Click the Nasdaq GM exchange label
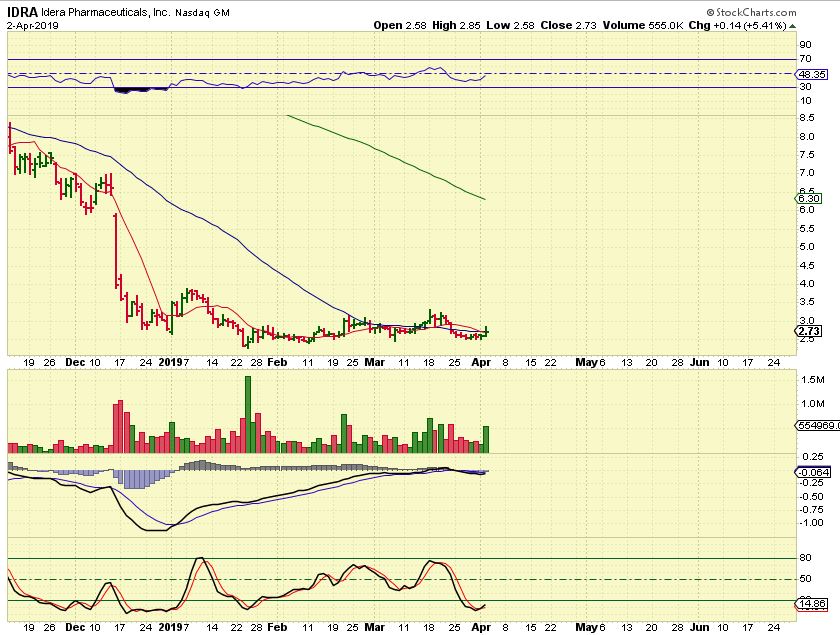Image resolution: width=840 pixels, height=635 pixels. [202, 12]
